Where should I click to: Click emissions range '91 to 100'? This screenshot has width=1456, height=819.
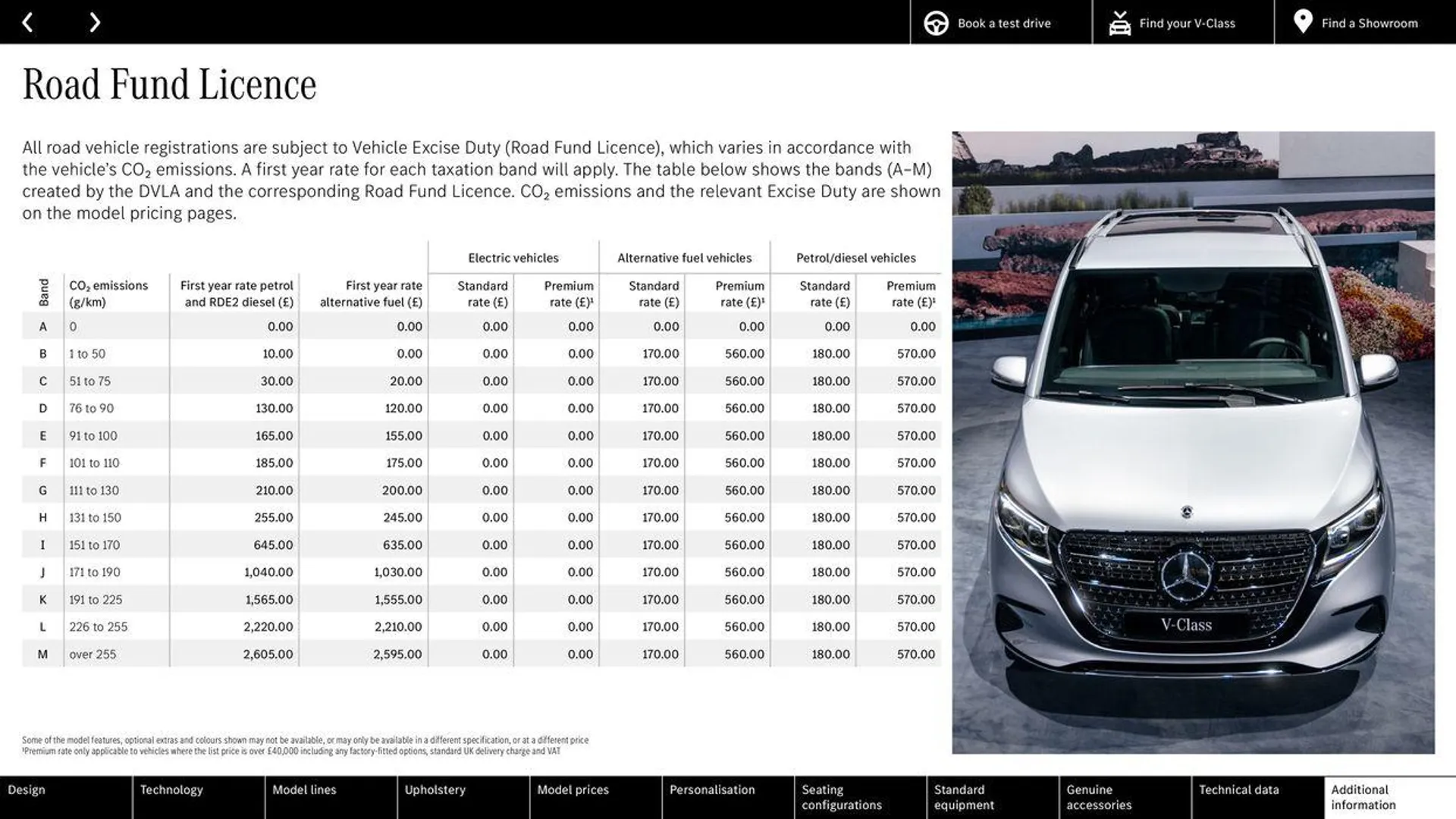[x=93, y=435]
